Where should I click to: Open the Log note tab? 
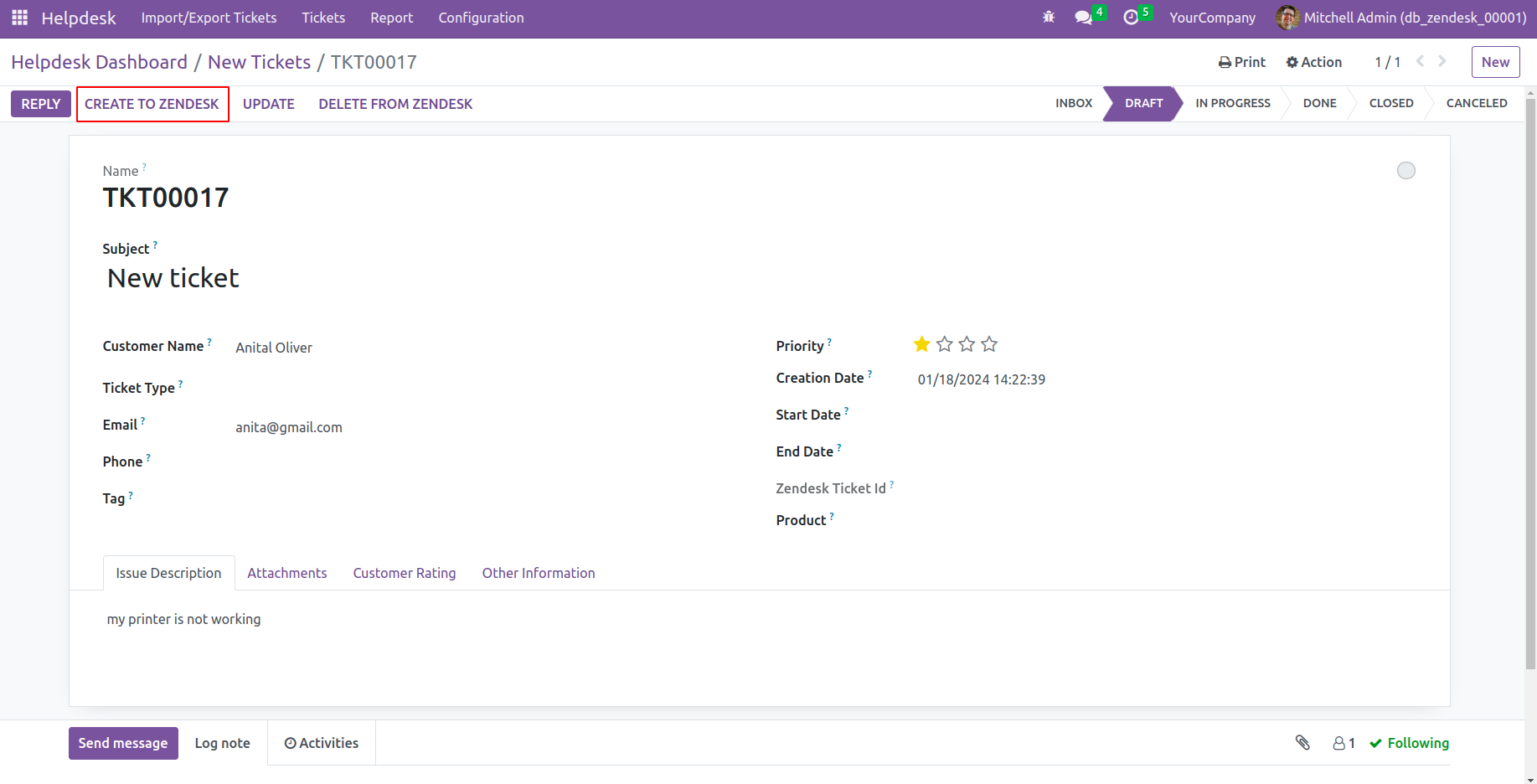[x=223, y=743]
